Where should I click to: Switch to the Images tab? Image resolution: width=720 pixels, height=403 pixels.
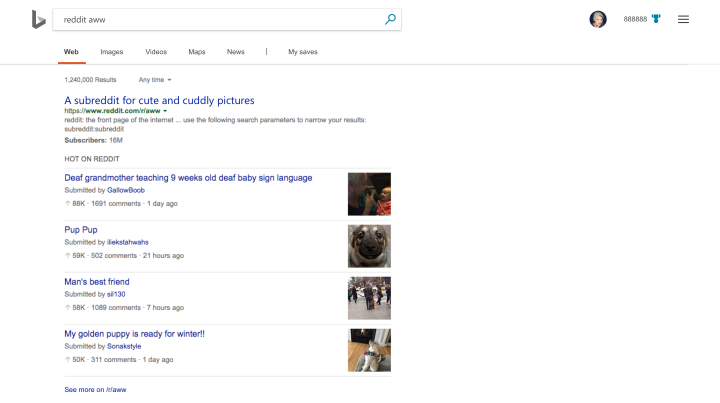(x=112, y=52)
